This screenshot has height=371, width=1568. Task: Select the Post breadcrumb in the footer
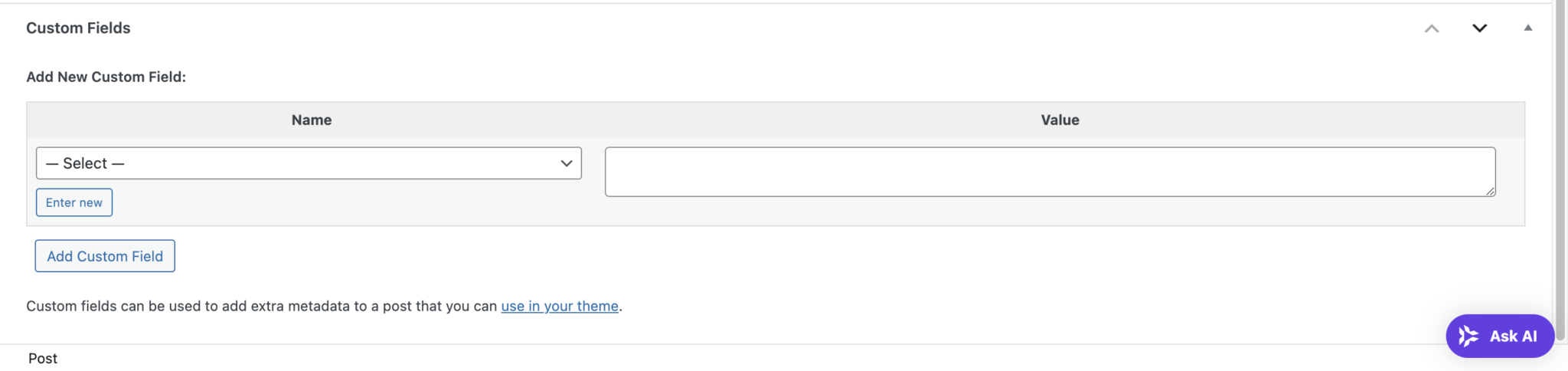tap(43, 358)
